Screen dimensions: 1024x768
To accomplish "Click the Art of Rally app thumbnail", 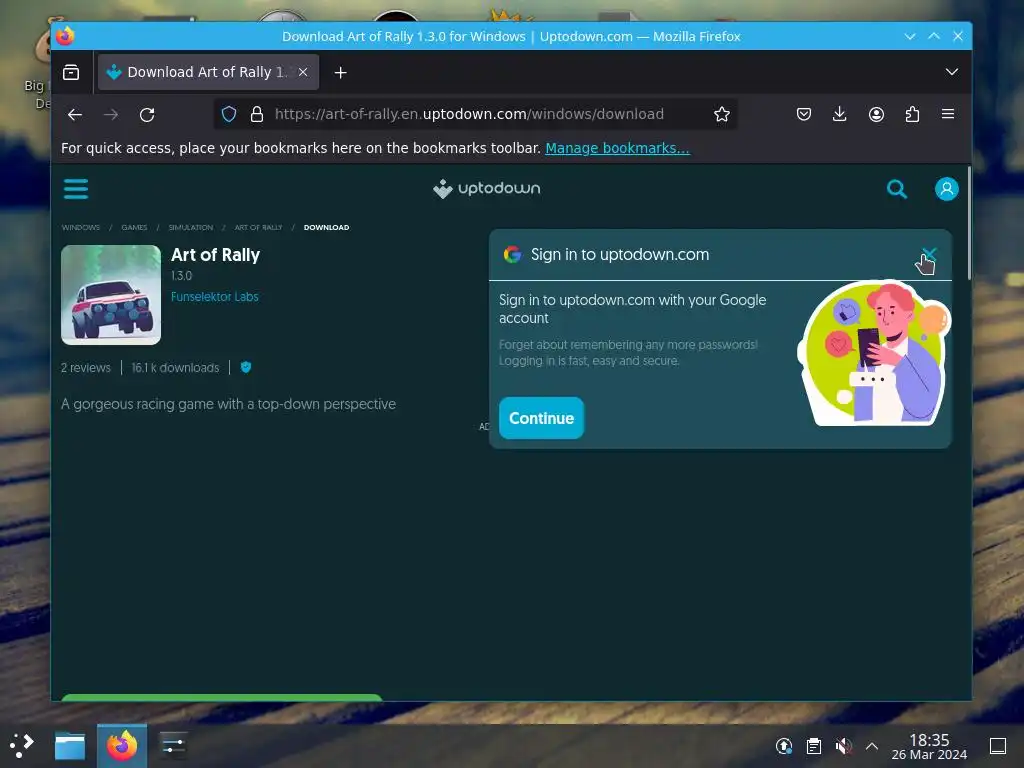I will tap(111, 295).
